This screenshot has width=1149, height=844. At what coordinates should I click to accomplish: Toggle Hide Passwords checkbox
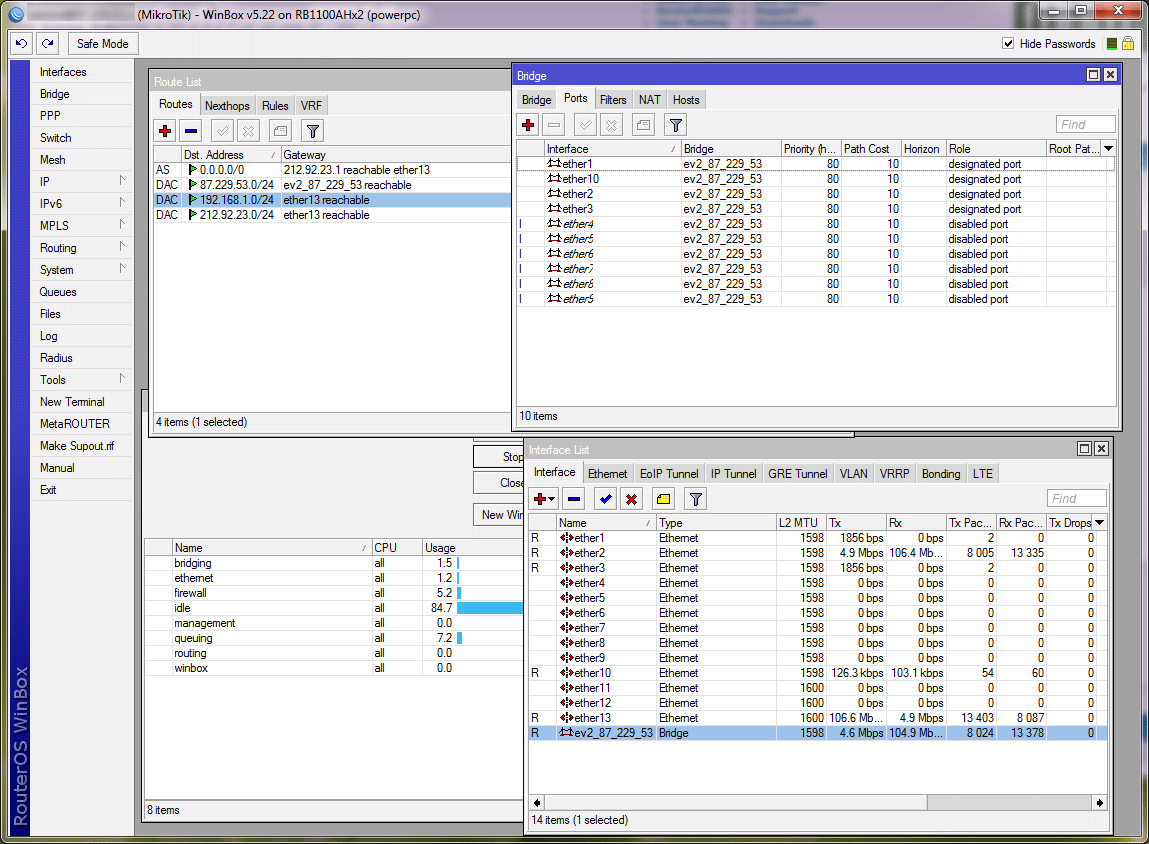click(1008, 44)
